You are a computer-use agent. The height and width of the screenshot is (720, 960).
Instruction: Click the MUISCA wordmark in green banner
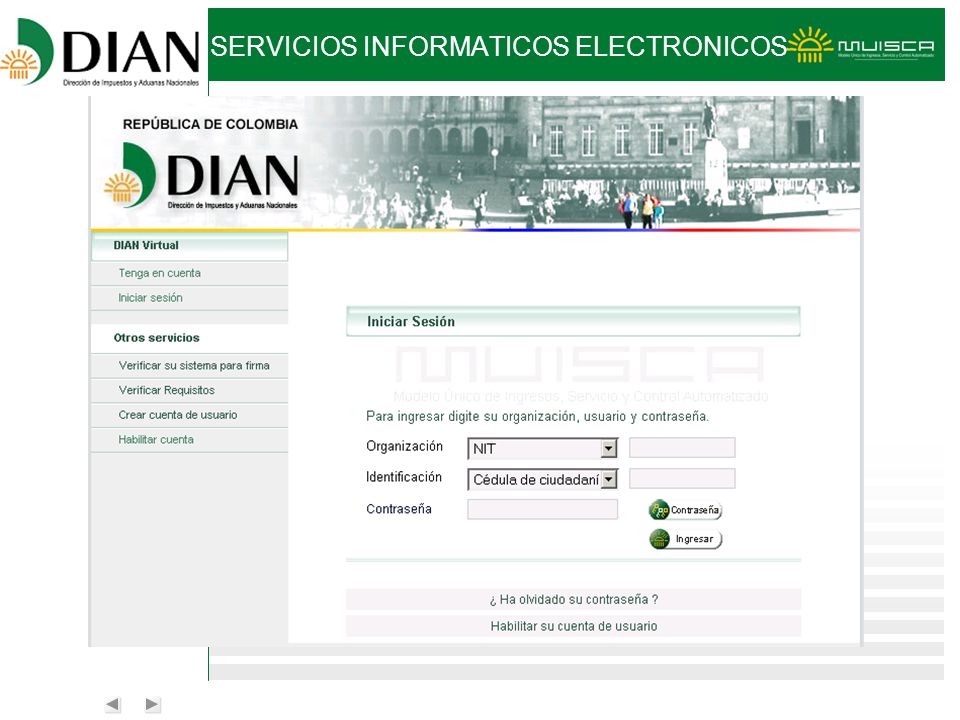886,47
